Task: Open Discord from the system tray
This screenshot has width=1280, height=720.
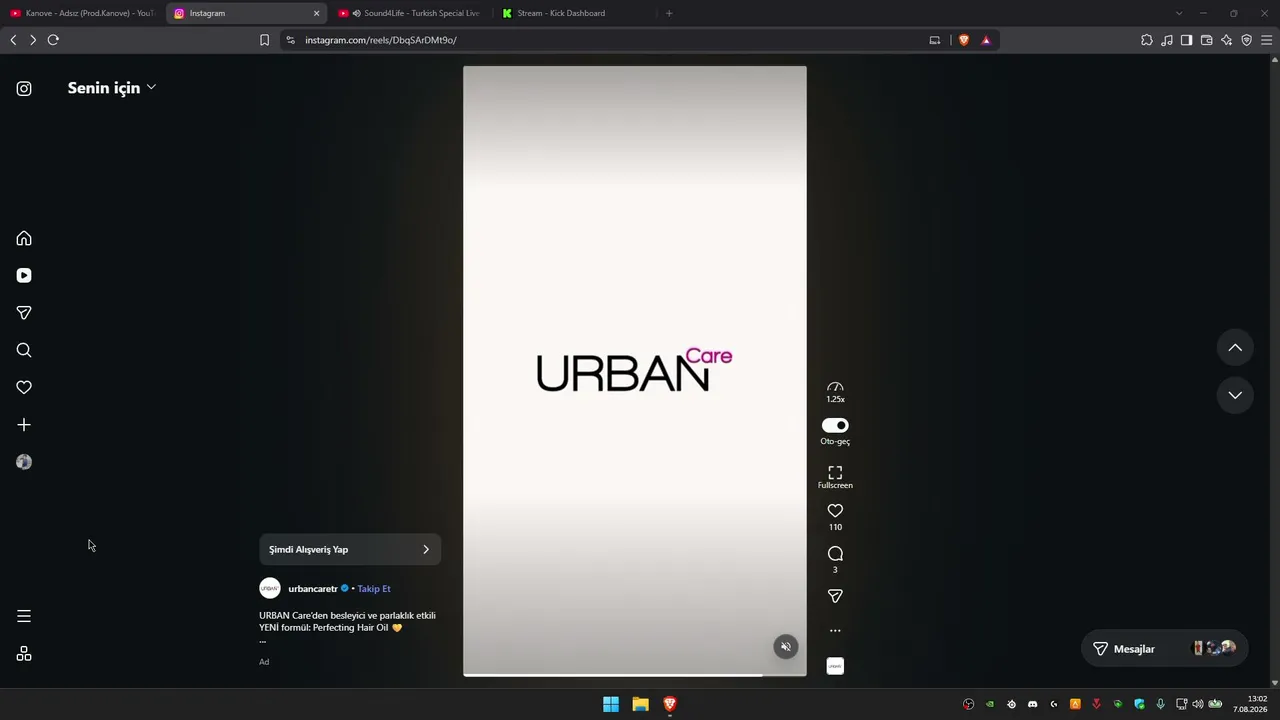Action: coord(1033,704)
